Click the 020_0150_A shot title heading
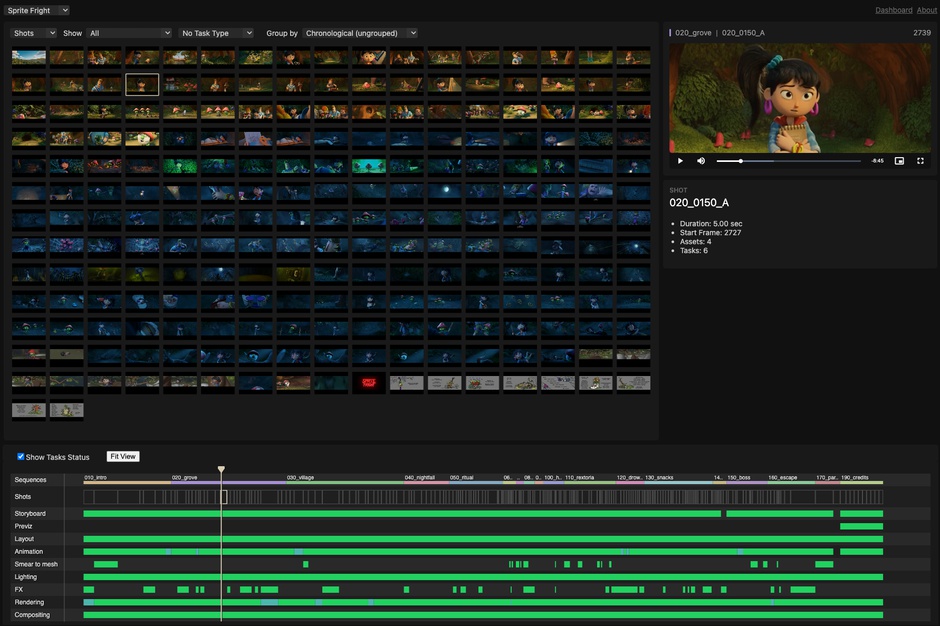 699,203
